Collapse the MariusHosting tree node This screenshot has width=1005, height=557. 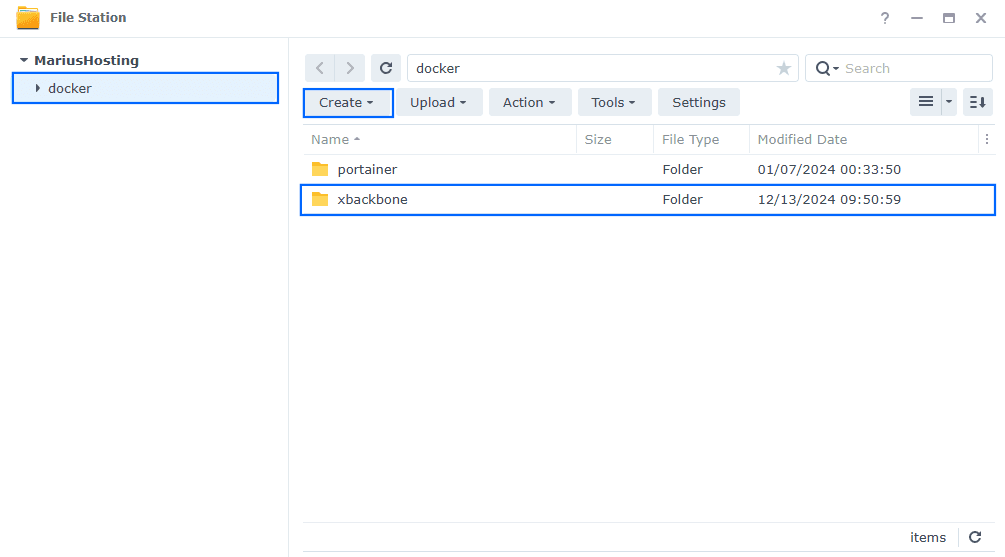[x=24, y=60]
